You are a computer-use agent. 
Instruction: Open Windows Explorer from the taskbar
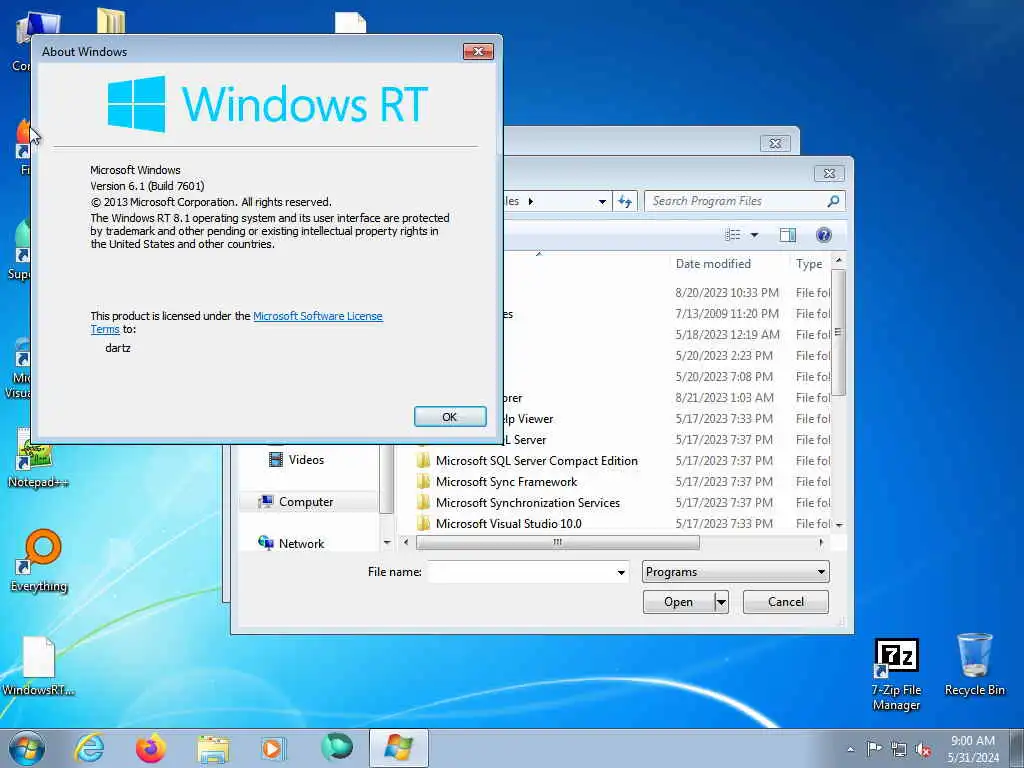click(x=213, y=748)
